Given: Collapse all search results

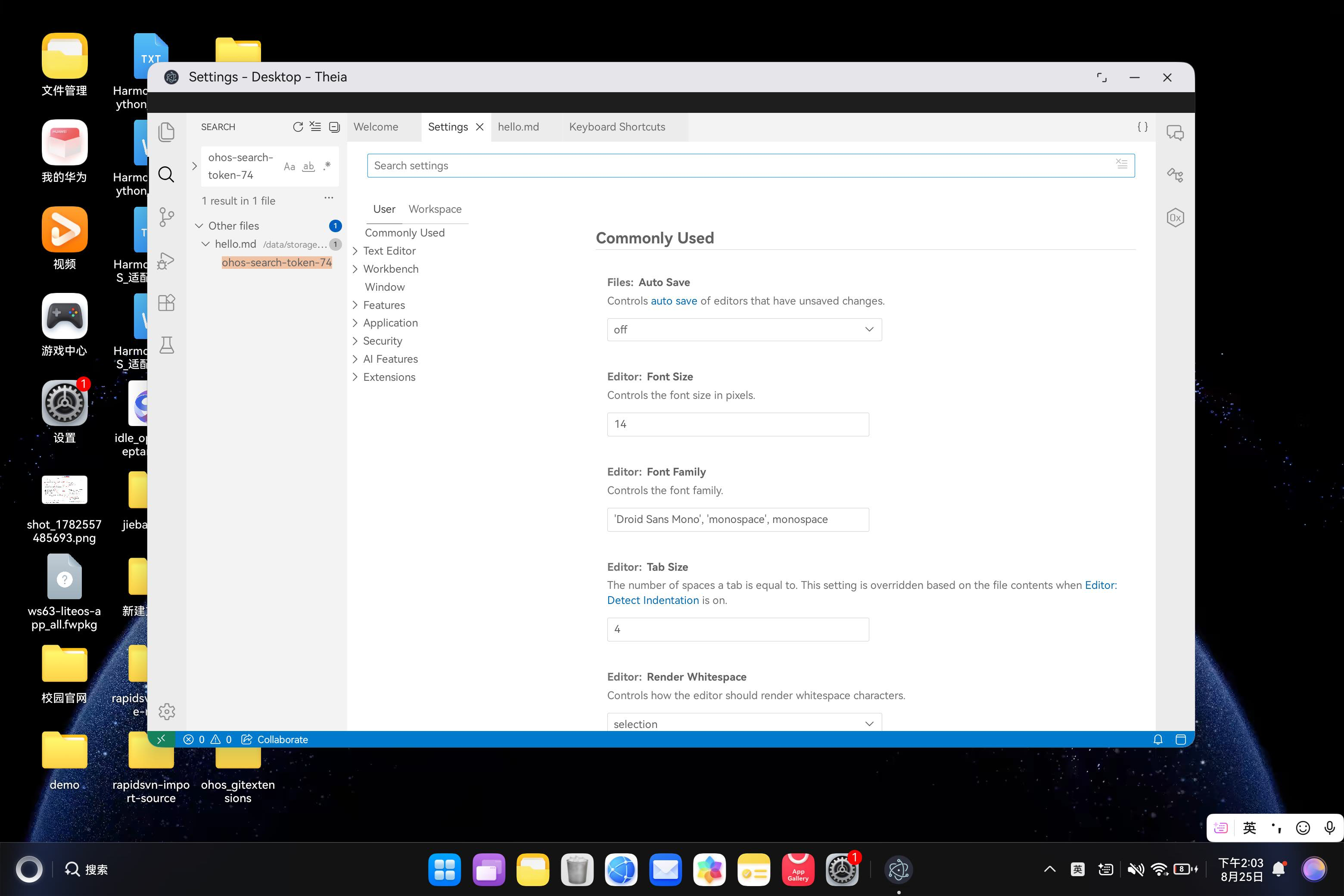Looking at the screenshot, I should tap(334, 127).
